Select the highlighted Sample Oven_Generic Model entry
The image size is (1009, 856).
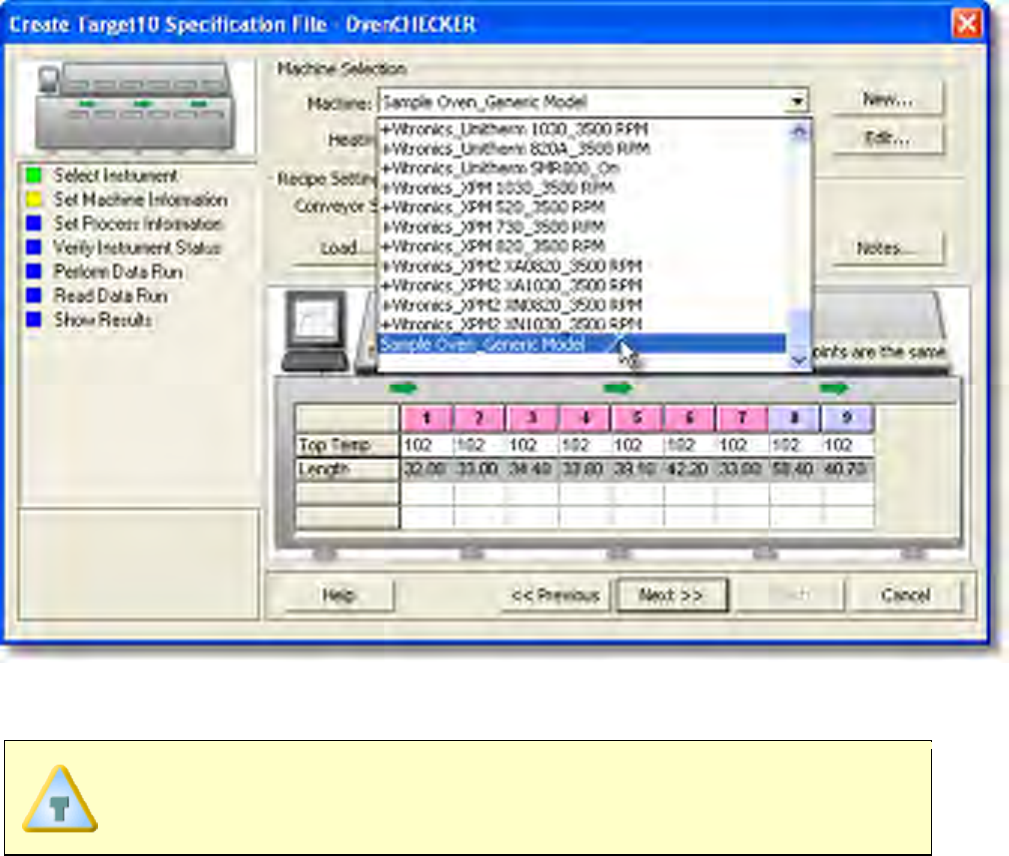point(582,344)
